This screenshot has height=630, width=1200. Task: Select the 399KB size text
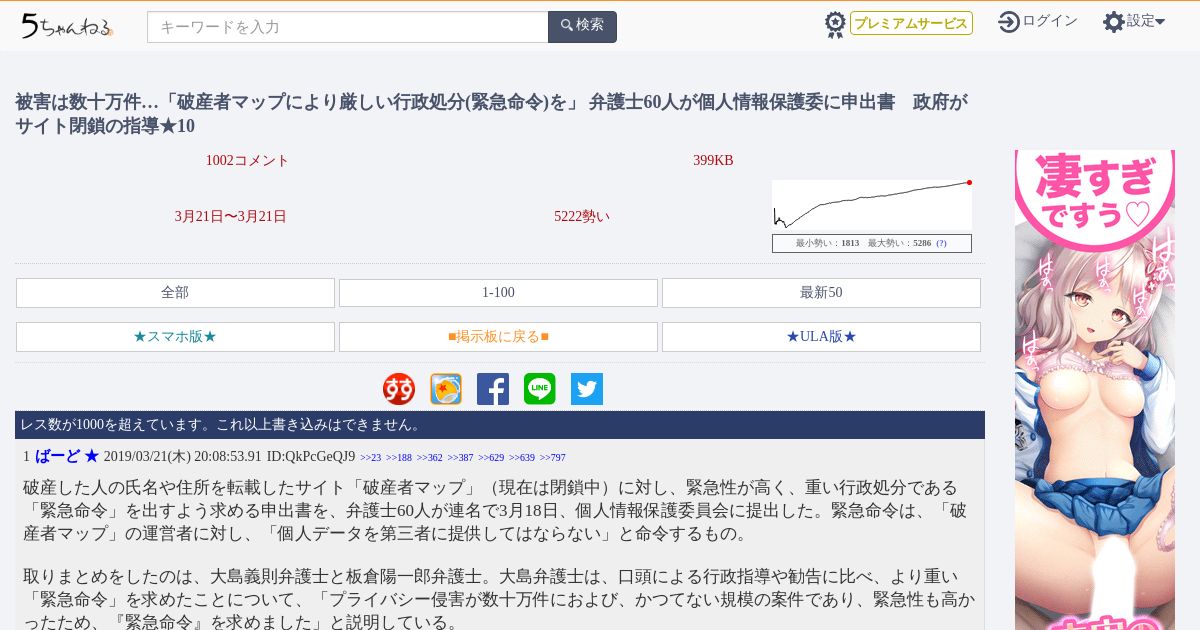point(713,161)
